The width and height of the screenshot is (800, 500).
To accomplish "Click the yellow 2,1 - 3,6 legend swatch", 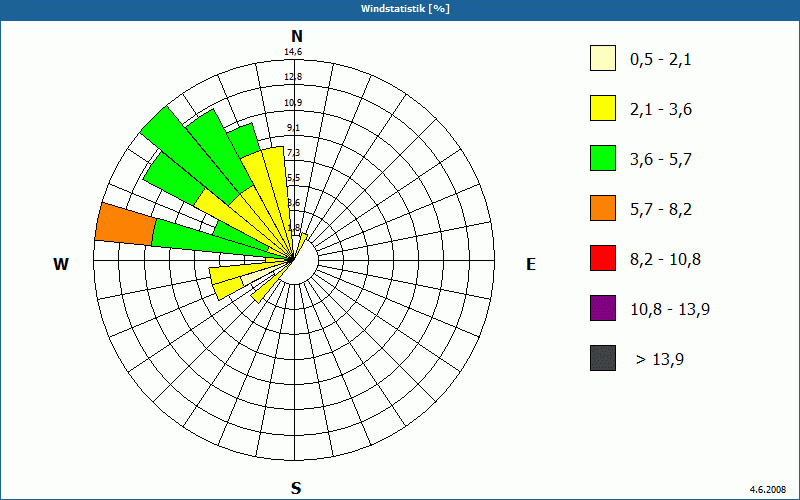I will tap(603, 108).
